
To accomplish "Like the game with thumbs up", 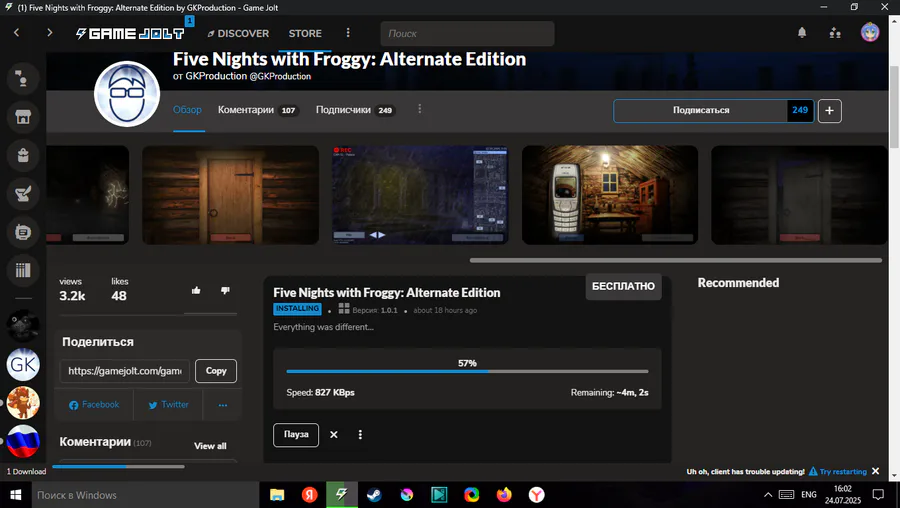I will point(196,290).
